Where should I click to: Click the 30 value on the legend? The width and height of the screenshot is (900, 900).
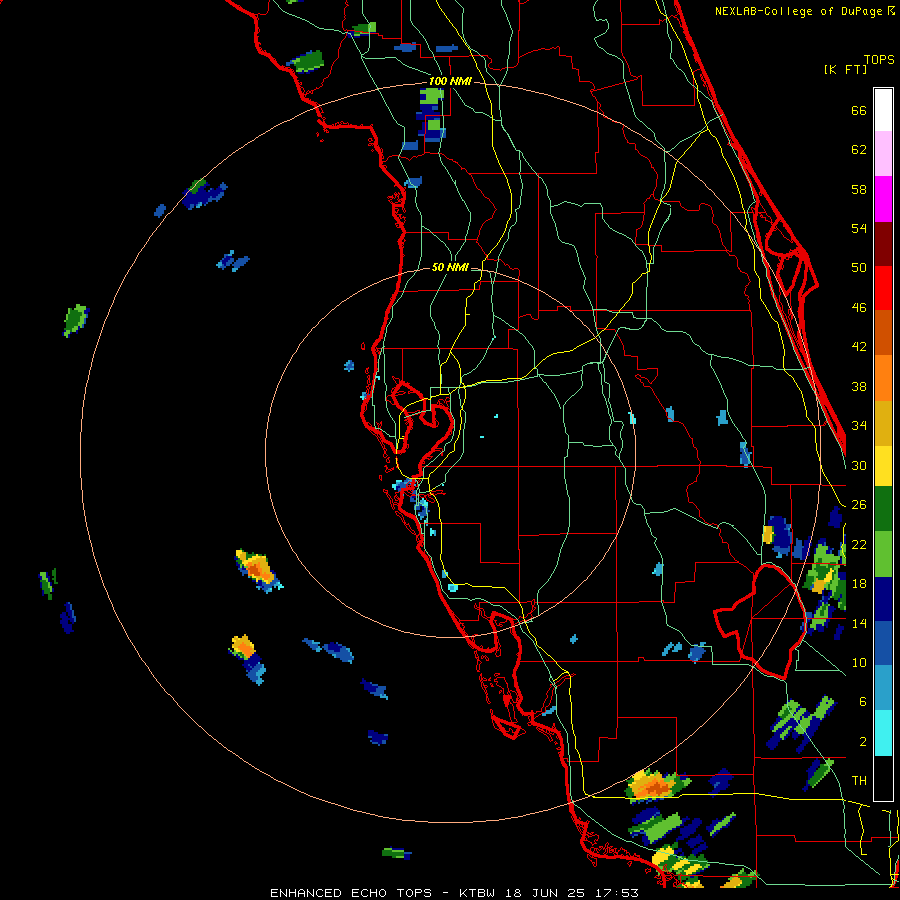coord(859,465)
